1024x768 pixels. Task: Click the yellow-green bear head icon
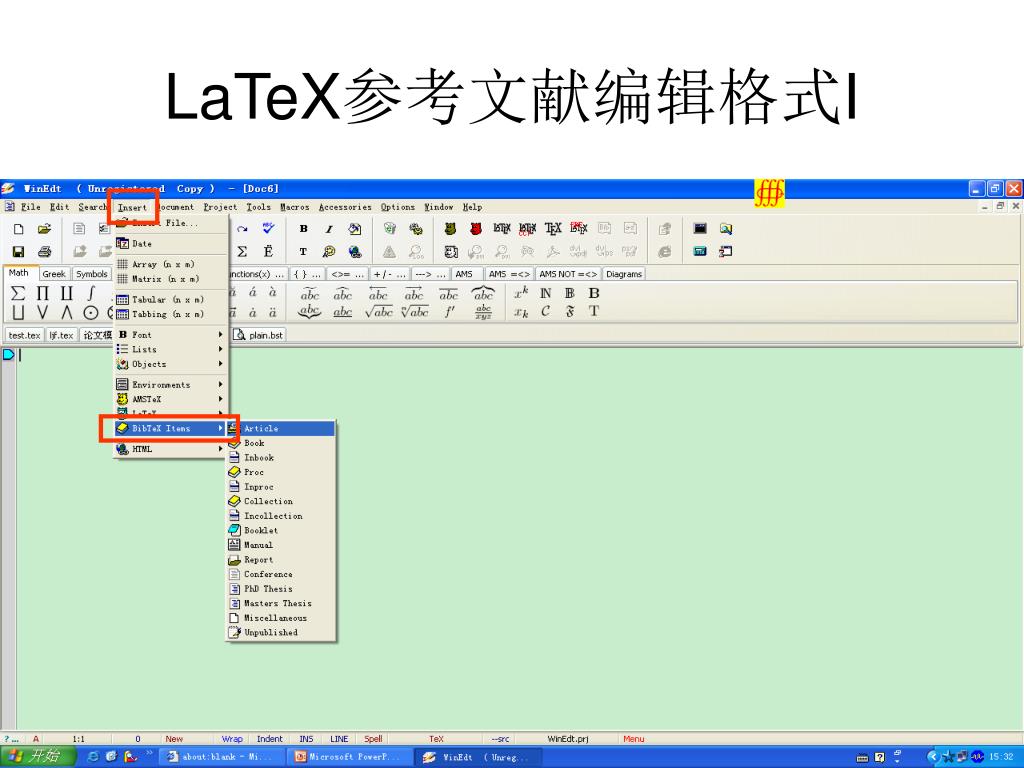click(451, 229)
